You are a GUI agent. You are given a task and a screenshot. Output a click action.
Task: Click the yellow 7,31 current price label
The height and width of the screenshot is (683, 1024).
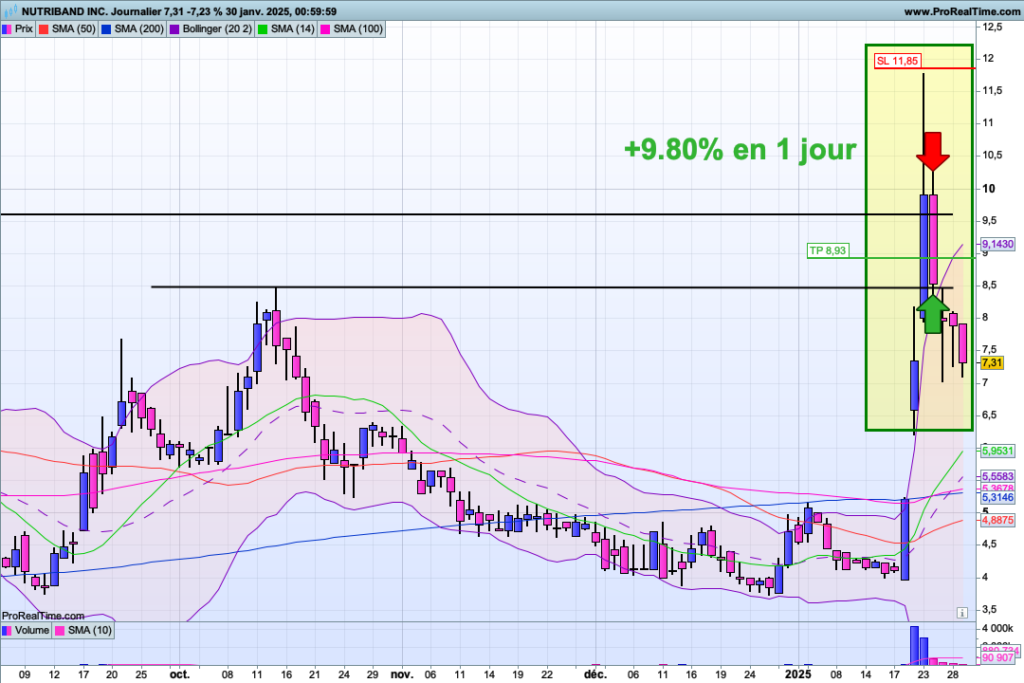point(992,363)
